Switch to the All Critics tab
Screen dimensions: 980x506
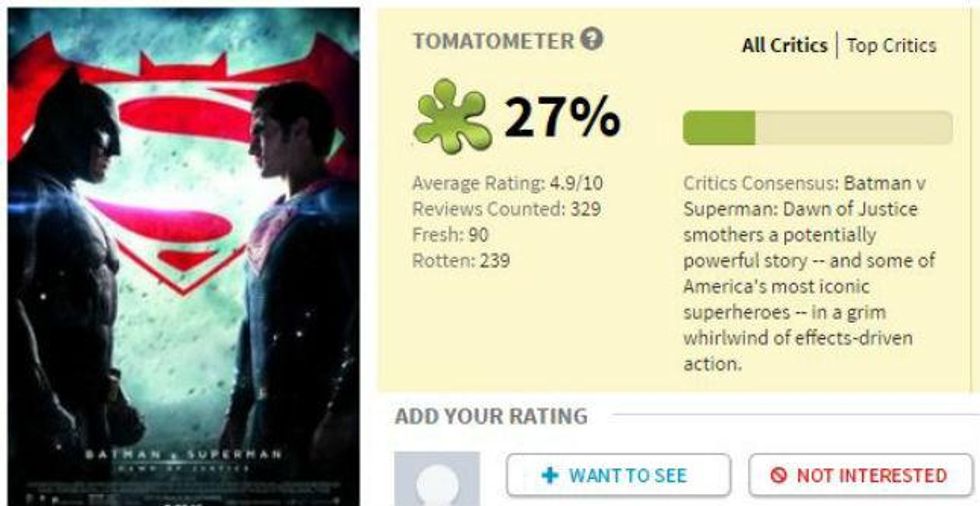click(784, 46)
